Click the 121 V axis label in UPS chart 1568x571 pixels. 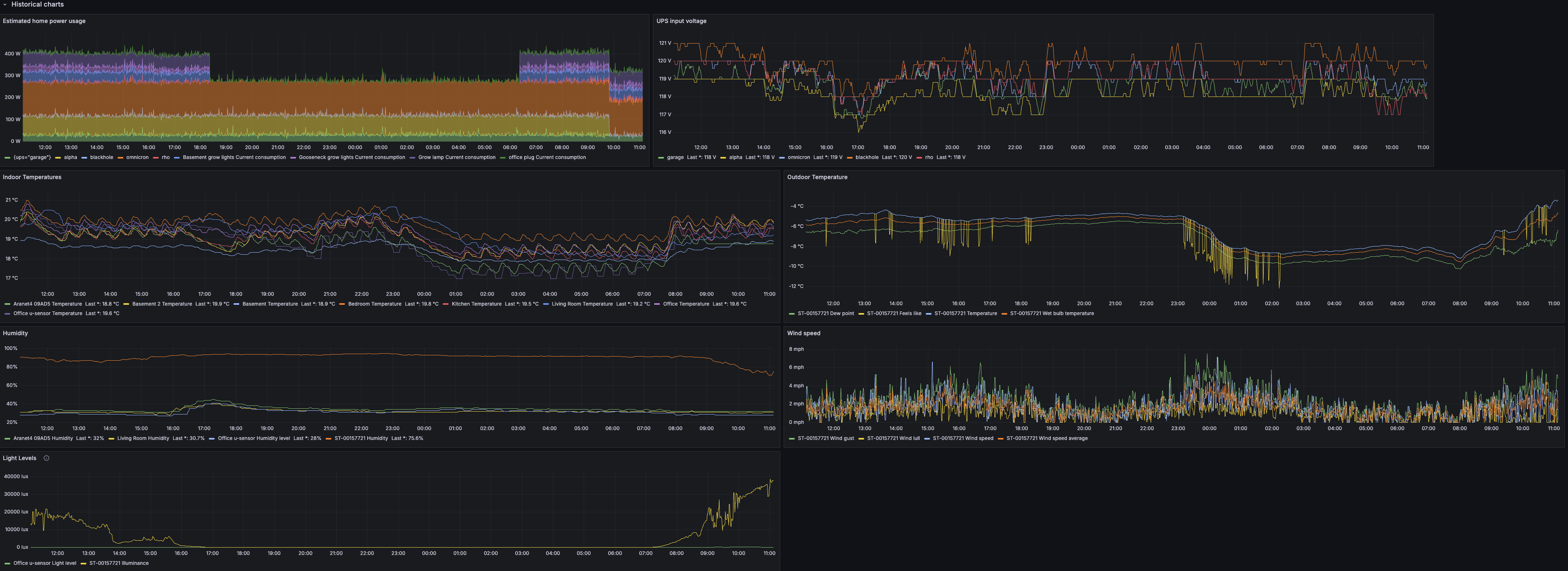[x=665, y=43]
